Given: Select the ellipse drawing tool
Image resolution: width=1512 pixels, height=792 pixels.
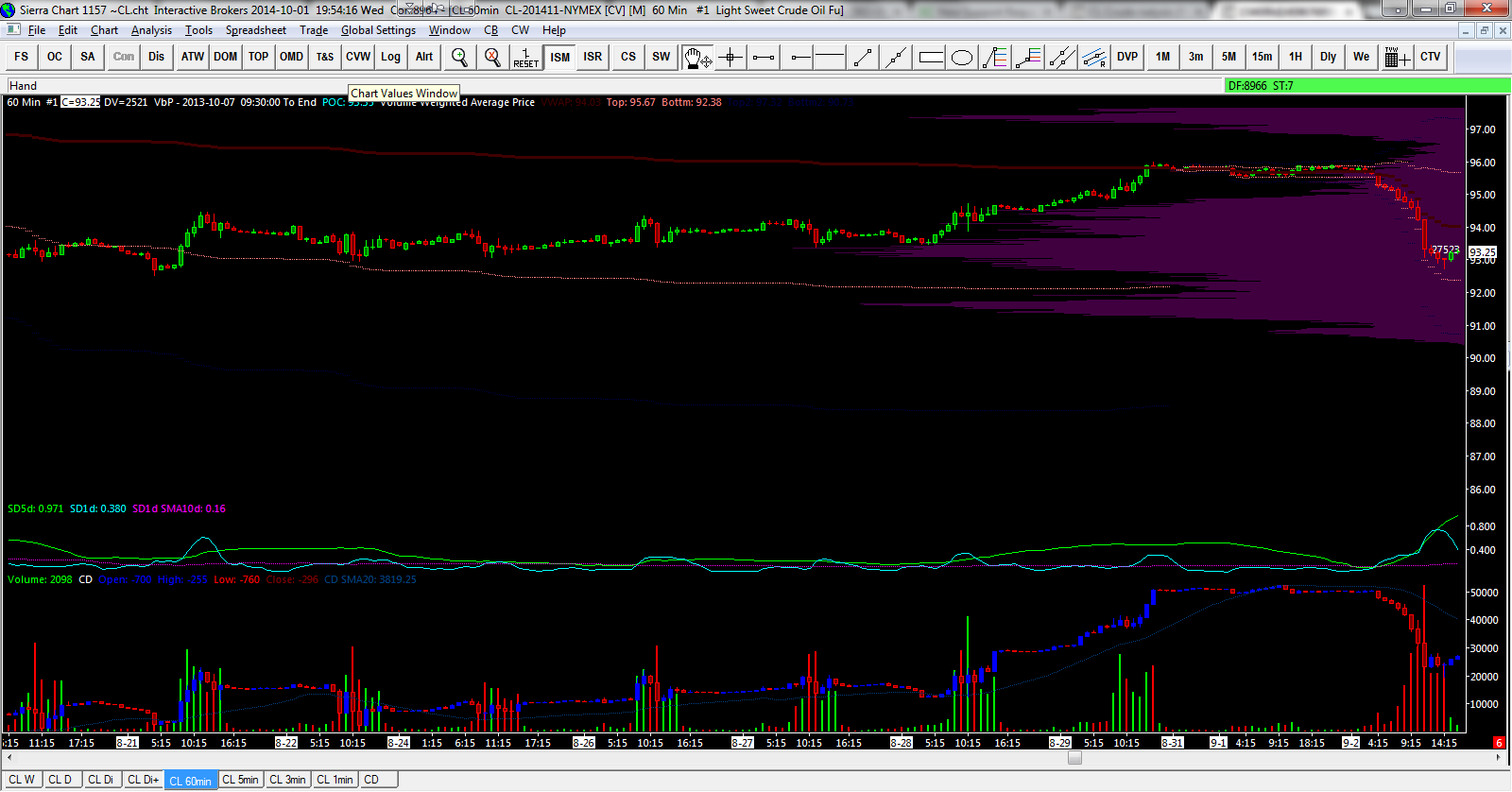Looking at the screenshot, I should pos(962,57).
